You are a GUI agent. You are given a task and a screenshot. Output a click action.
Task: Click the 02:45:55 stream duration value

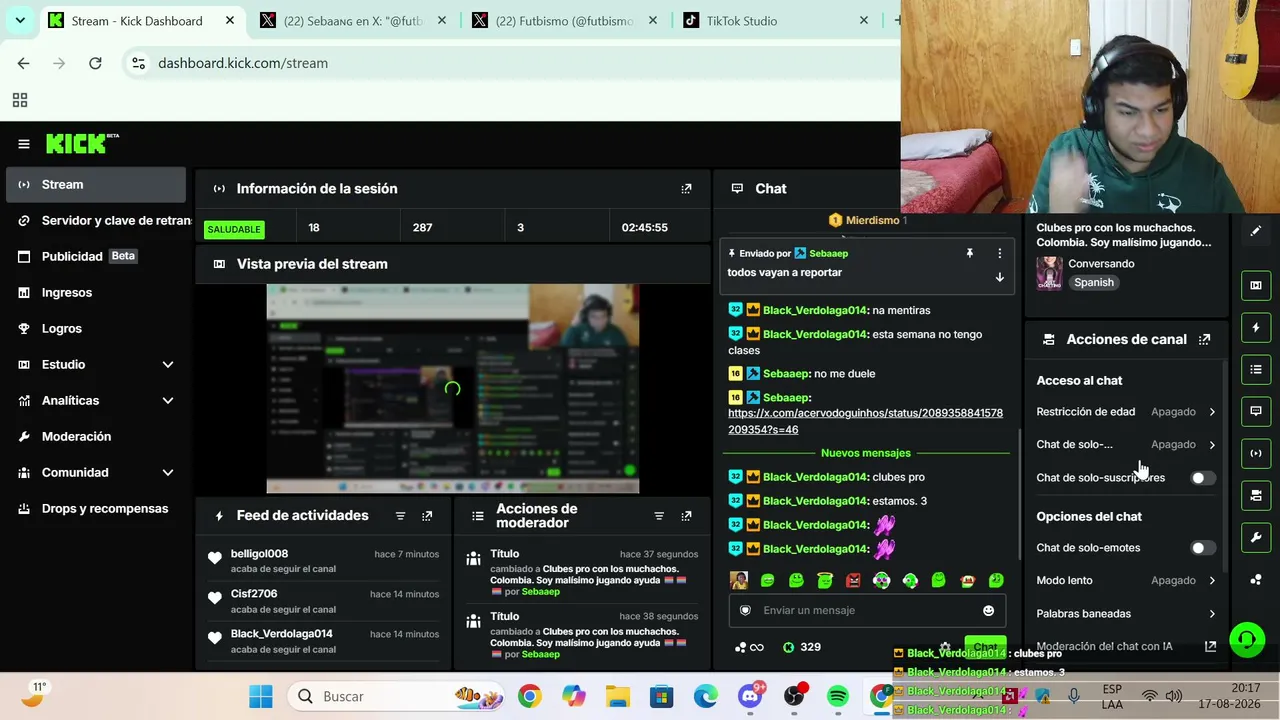[x=644, y=228]
